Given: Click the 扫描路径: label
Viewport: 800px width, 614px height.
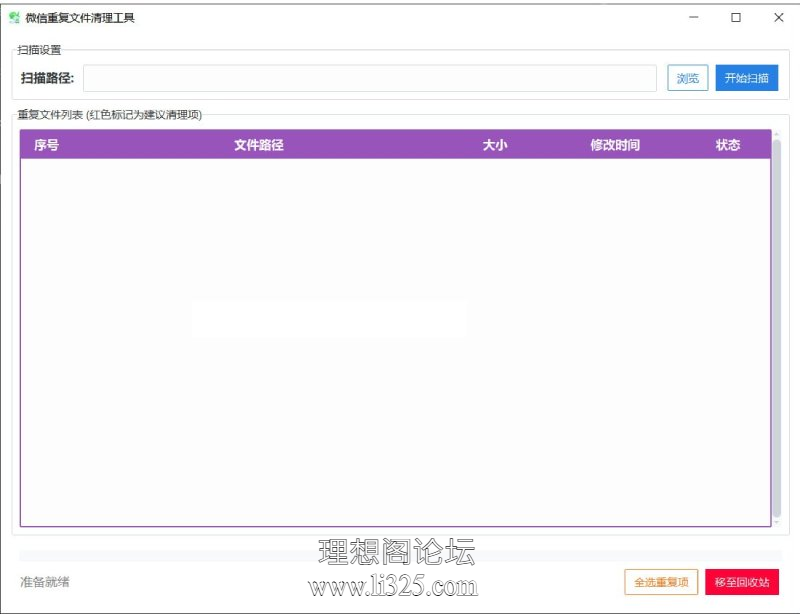Looking at the screenshot, I should [x=47, y=78].
